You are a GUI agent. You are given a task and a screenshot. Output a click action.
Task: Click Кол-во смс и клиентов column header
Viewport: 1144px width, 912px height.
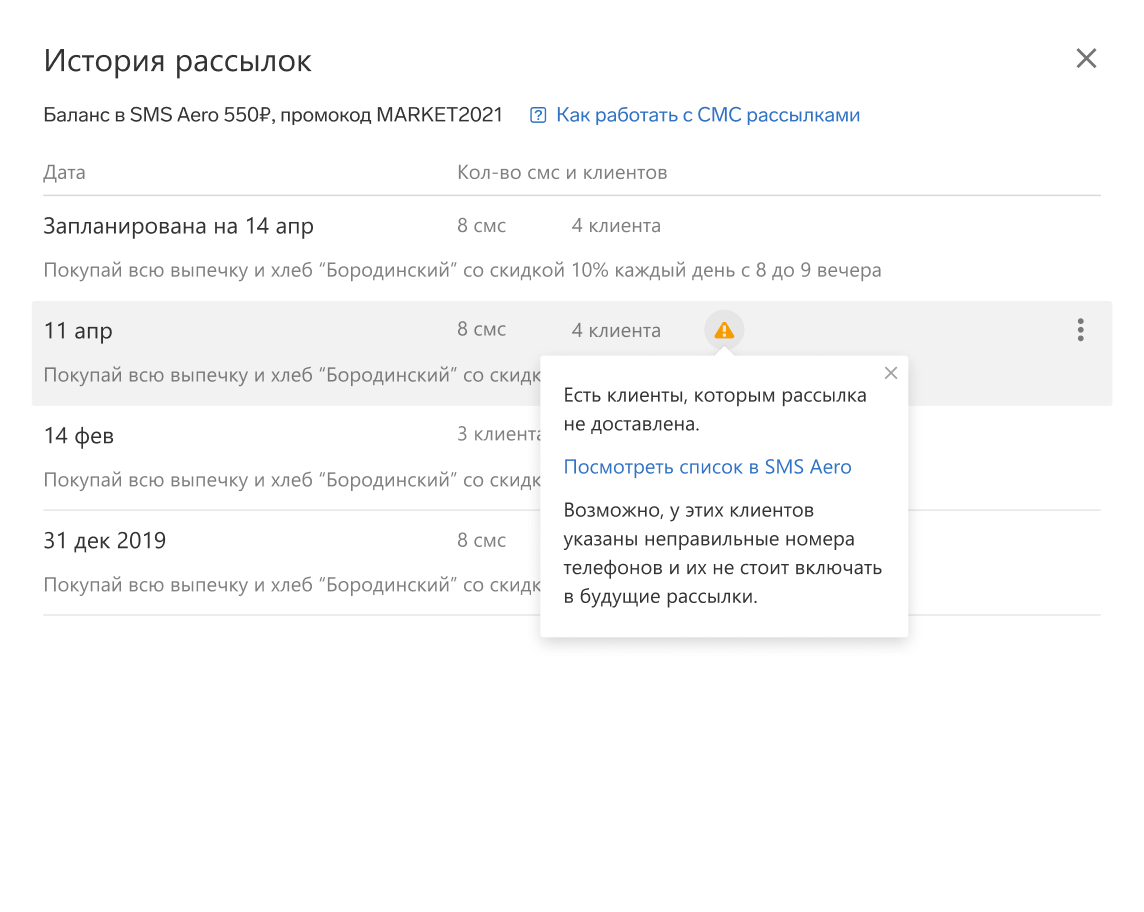click(562, 173)
